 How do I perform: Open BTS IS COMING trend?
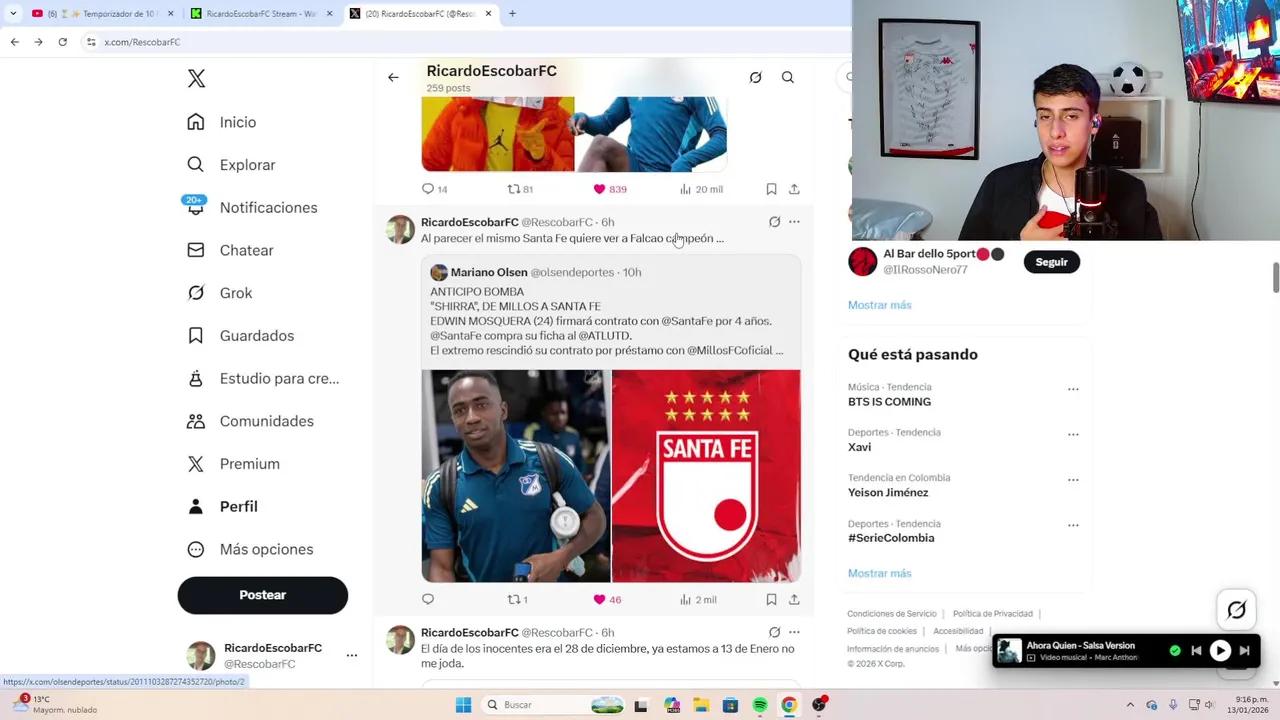889,402
